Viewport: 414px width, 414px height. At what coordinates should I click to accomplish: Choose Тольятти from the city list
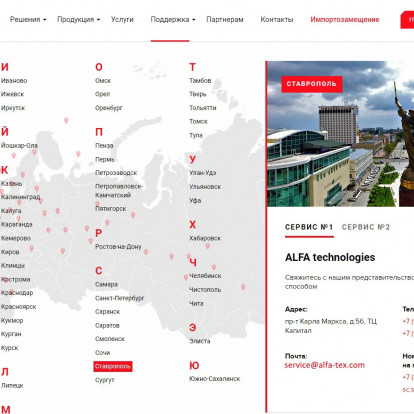tap(203, 108)
